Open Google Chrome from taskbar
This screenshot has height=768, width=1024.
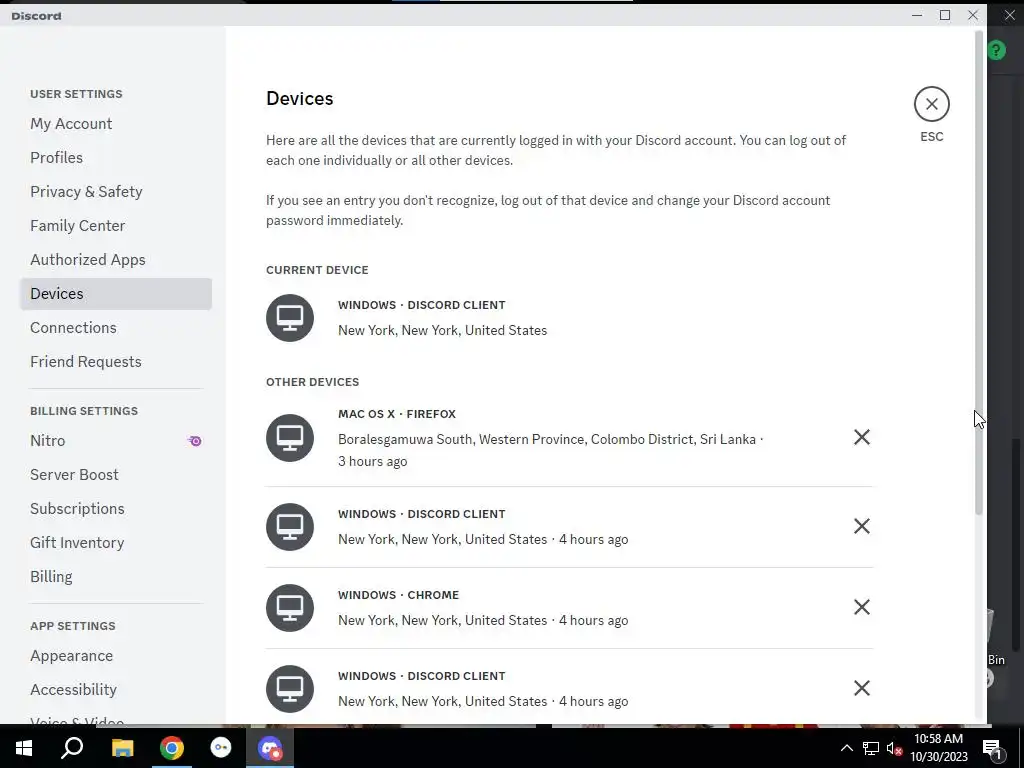[x=172, y=748]
